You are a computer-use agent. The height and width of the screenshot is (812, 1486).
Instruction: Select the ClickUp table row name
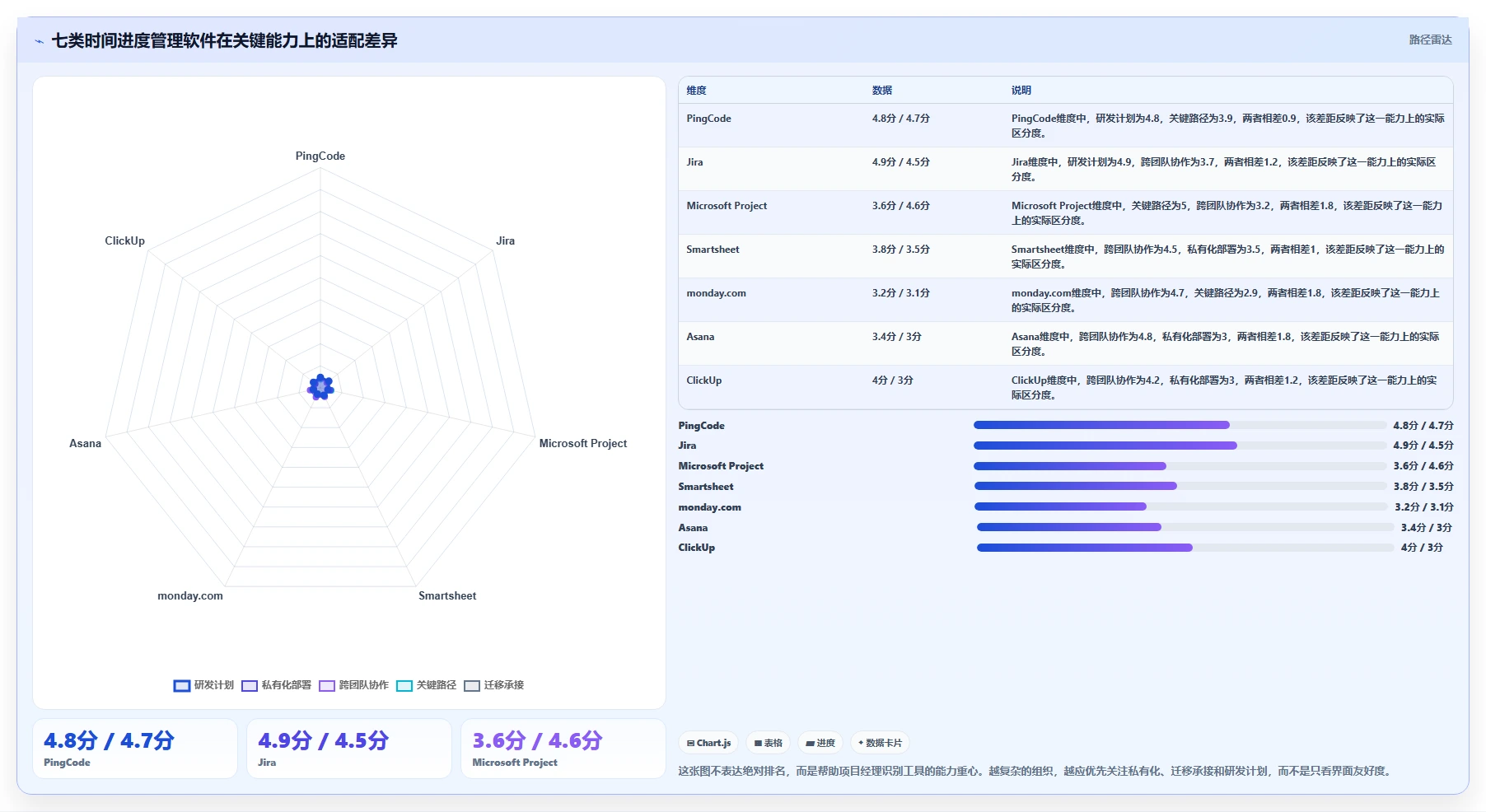coord(703,380)
